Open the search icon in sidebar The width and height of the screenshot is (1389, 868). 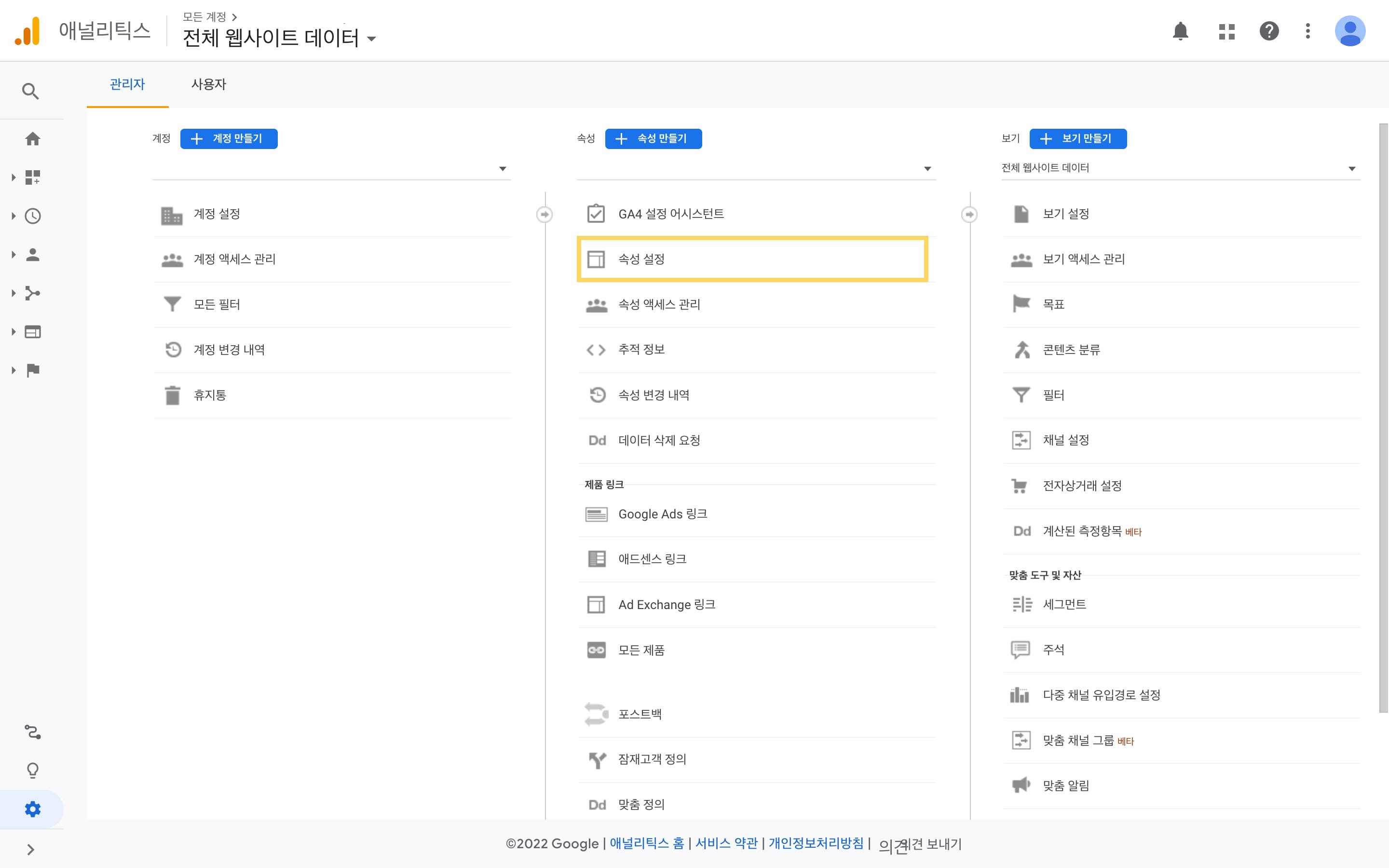pos(30,91)
